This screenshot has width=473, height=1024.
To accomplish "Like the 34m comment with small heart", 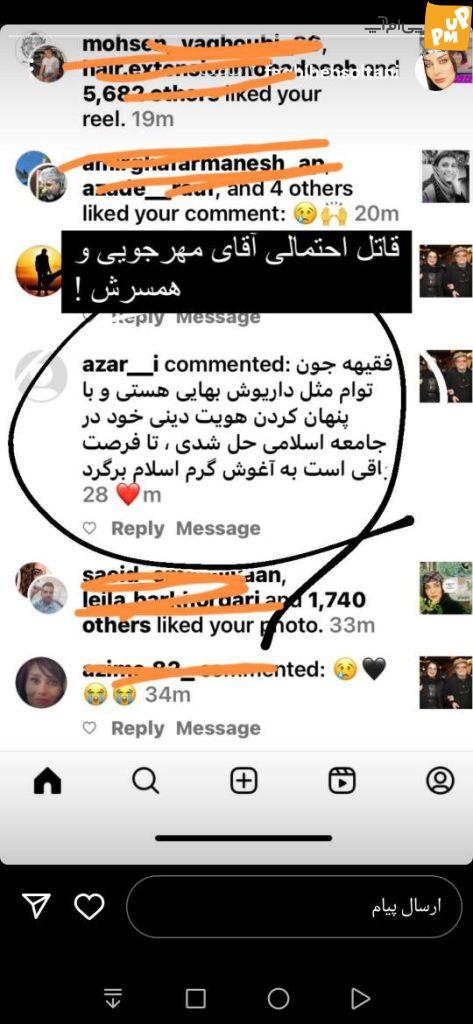I will point(90,728).
